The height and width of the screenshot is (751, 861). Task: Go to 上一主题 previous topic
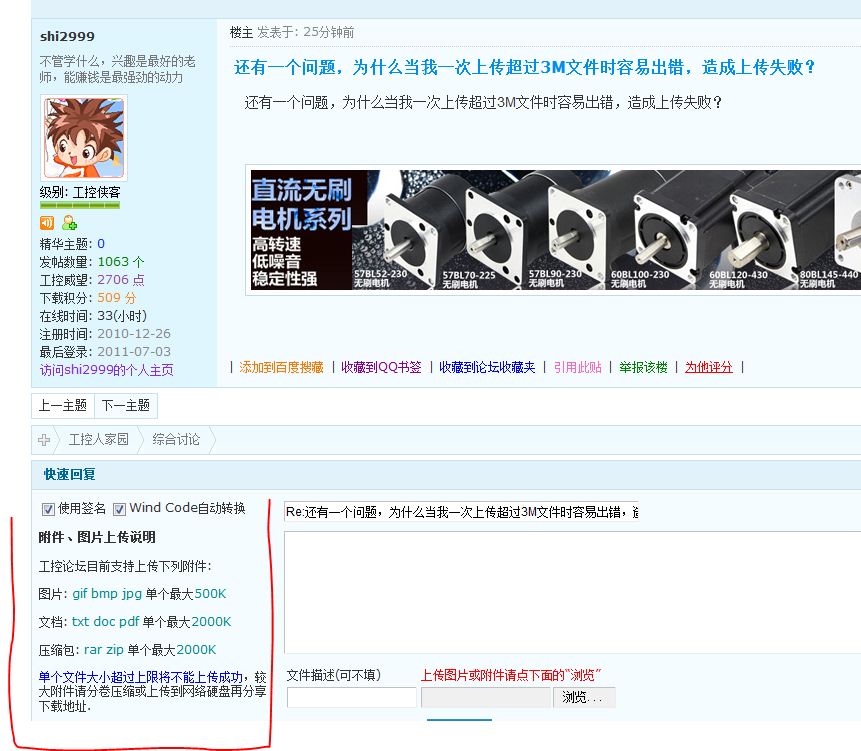coord(63,406)
